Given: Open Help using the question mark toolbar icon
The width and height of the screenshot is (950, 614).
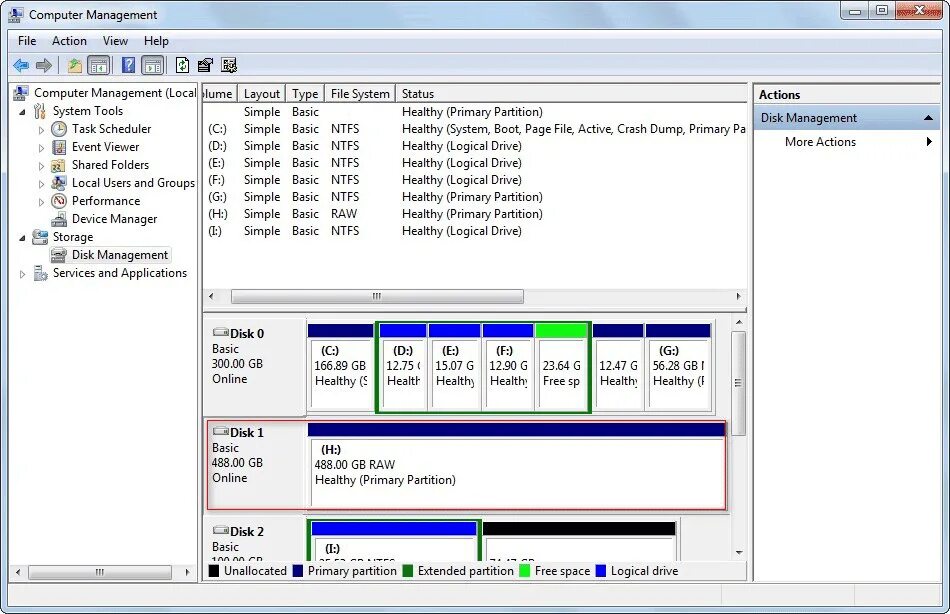Looking at the screenshot, I should tap(126, 64).
